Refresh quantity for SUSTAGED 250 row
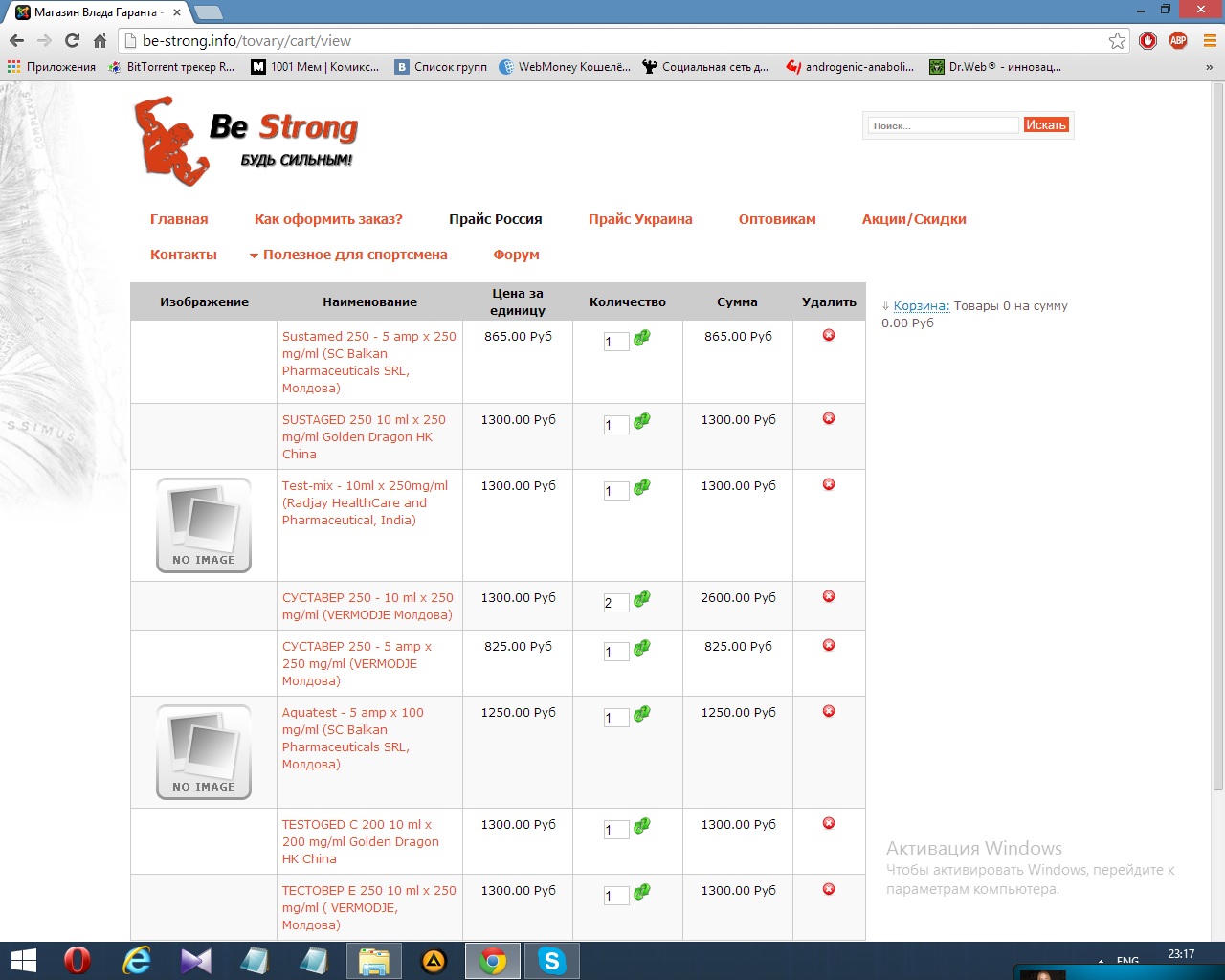The image size is (1225, 980). tap(642, 420)
